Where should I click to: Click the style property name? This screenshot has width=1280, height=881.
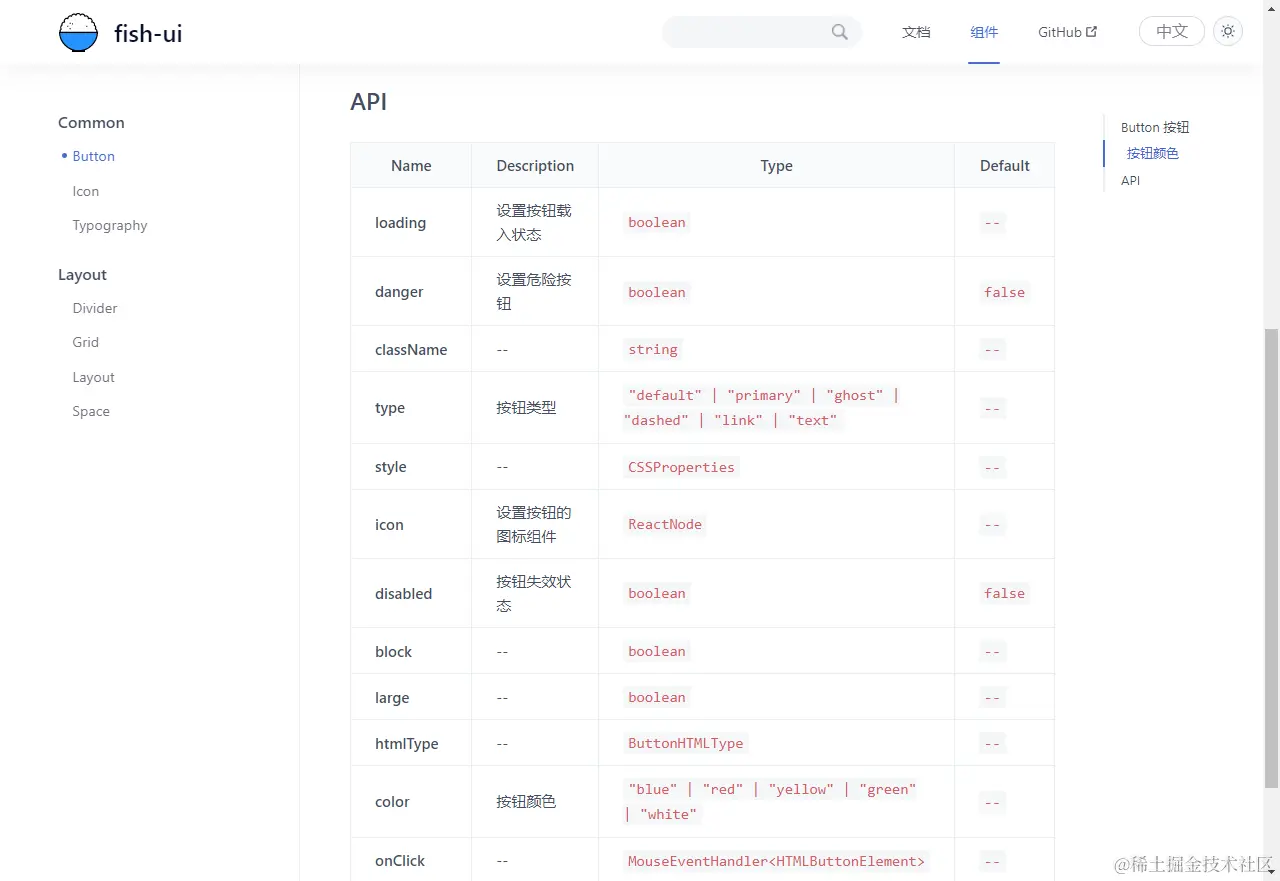pyautogui.click(x=391, y=467)
